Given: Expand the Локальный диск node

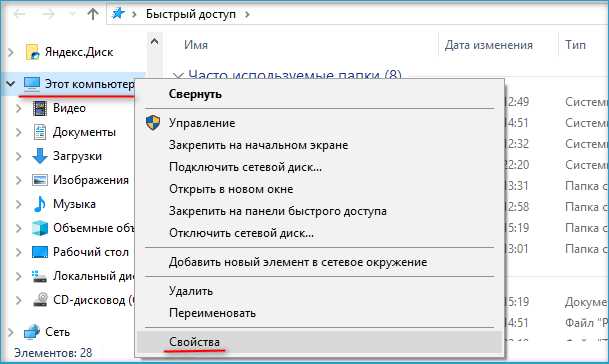Looking at the screenshot, I should pos(19,276).
